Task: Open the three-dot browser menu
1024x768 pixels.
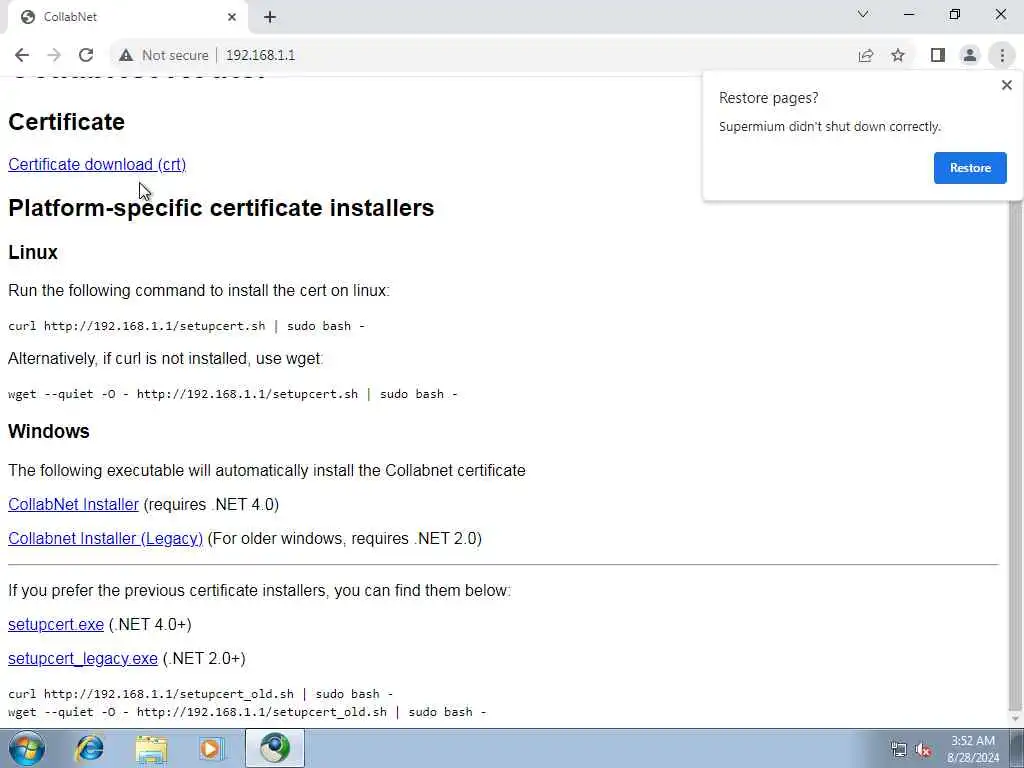Action: [x=1002, y=56]
